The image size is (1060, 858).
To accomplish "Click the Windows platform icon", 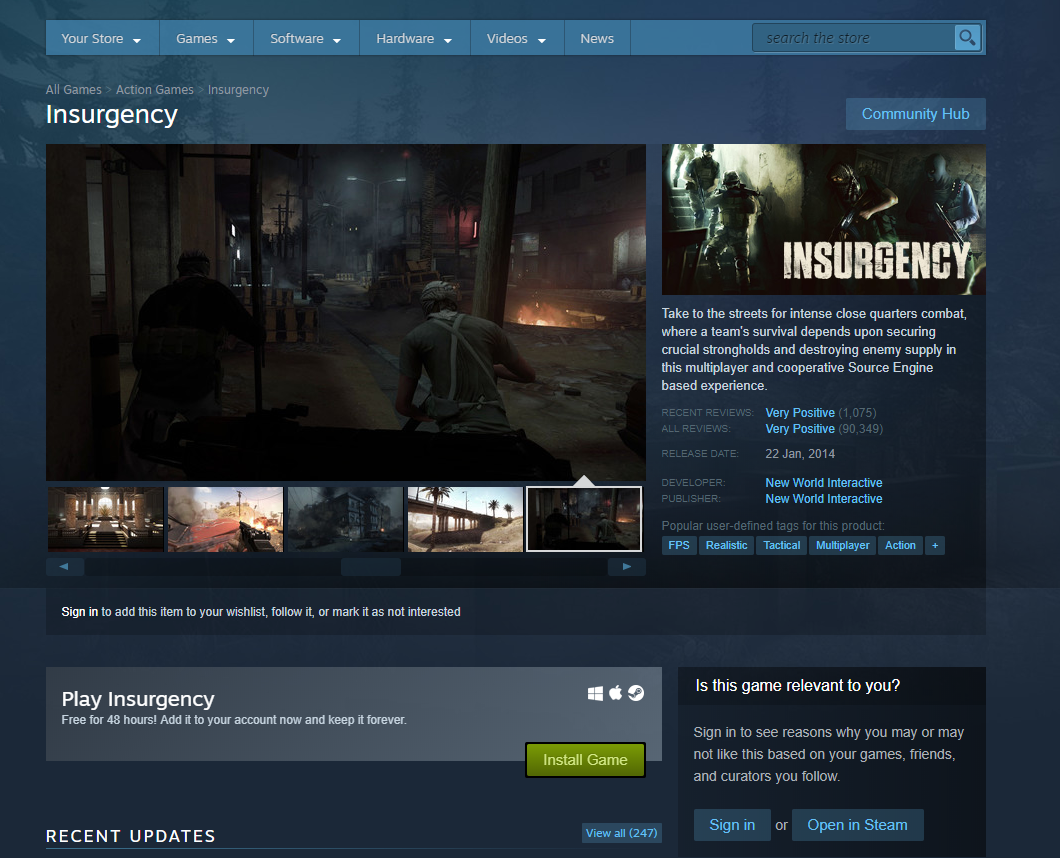I will tap(596, 693).
